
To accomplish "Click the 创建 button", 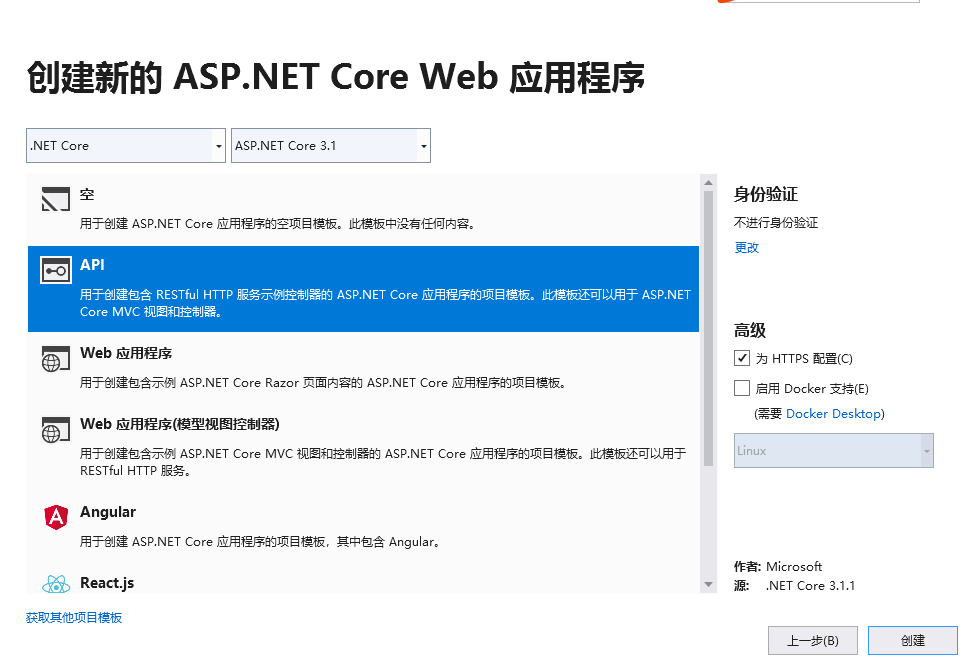I will click(x=913, y=640).
